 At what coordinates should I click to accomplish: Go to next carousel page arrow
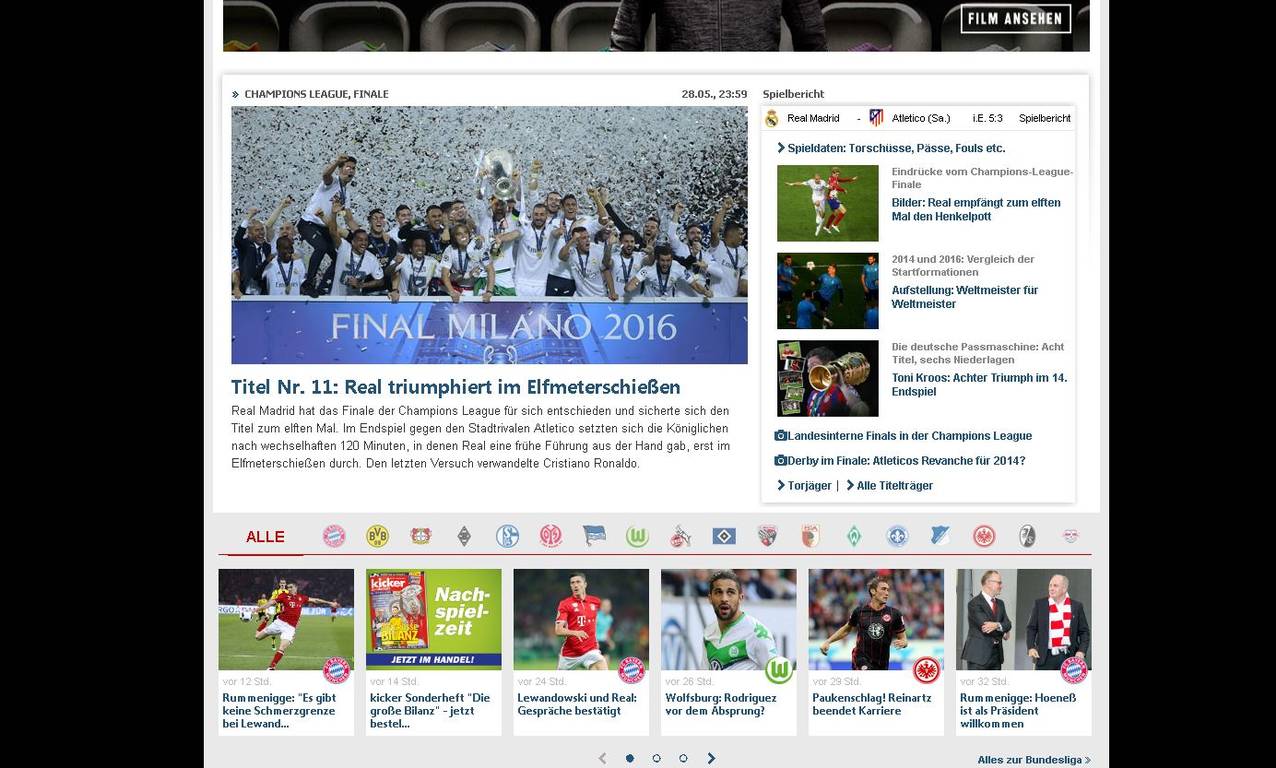click(711, 759)
